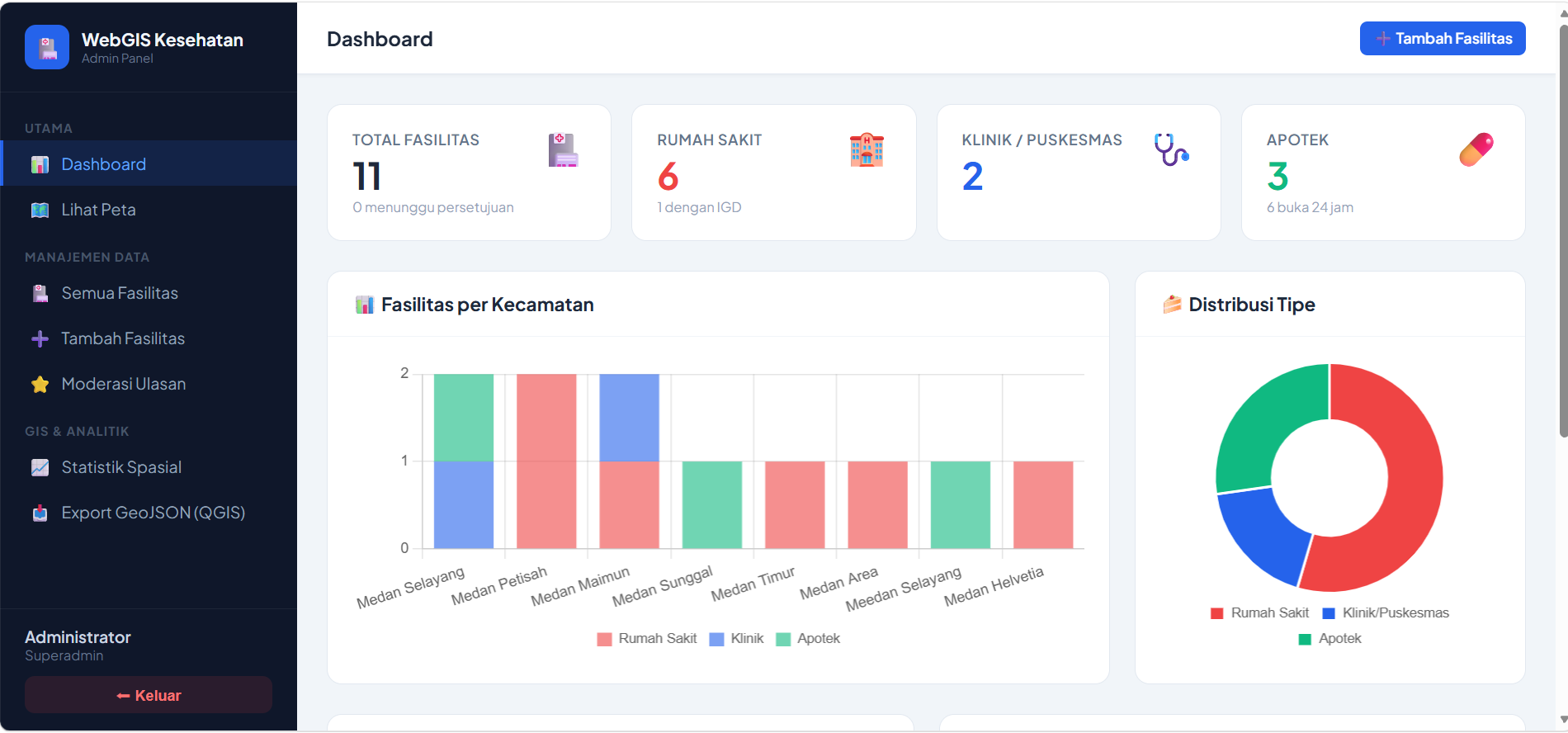Viewport: 1568px width, 733px height.
Task: Open Export GeoJSON (QGIS) menu entry
Action: (149, 513)
